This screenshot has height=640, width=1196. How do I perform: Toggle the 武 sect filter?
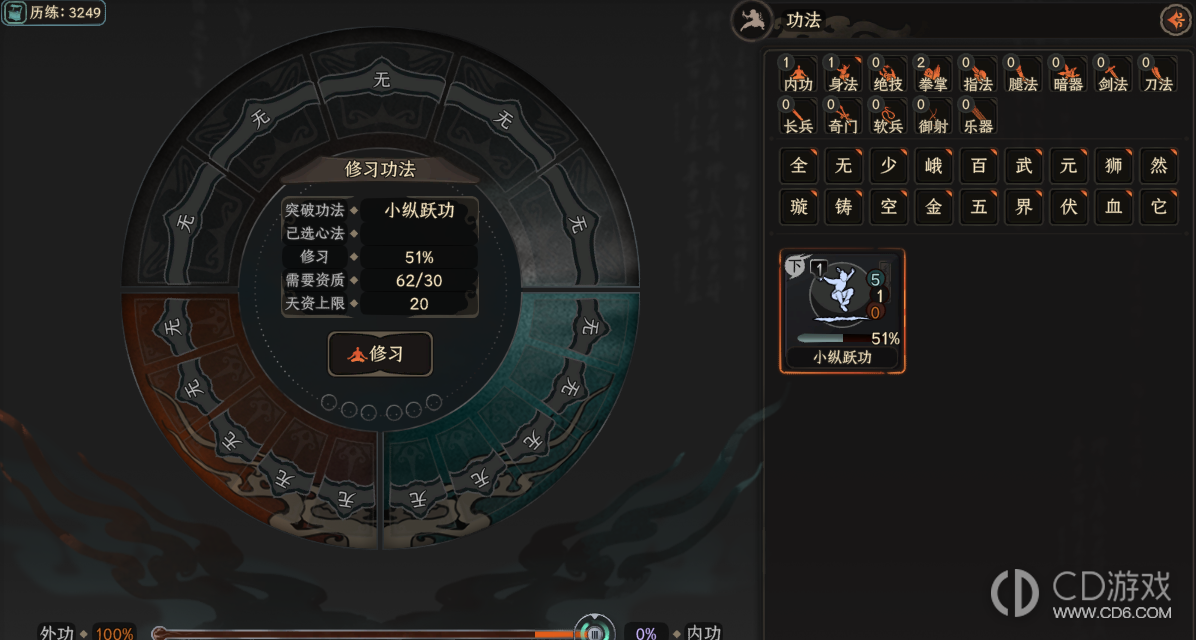1023,166
